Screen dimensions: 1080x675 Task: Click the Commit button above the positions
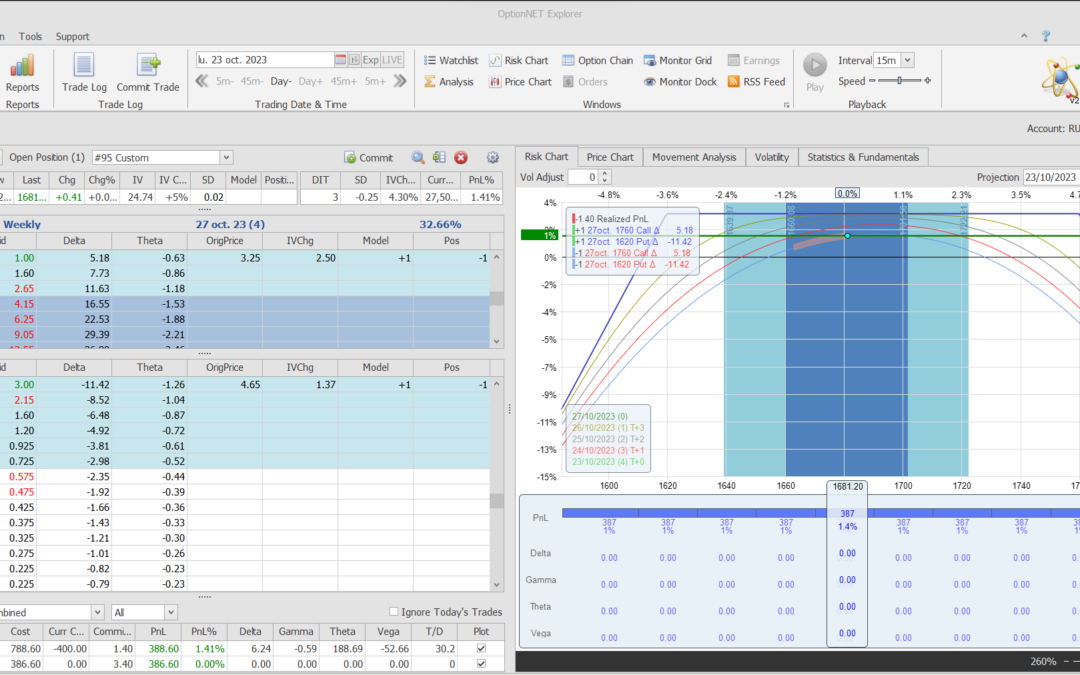point(368,157)
